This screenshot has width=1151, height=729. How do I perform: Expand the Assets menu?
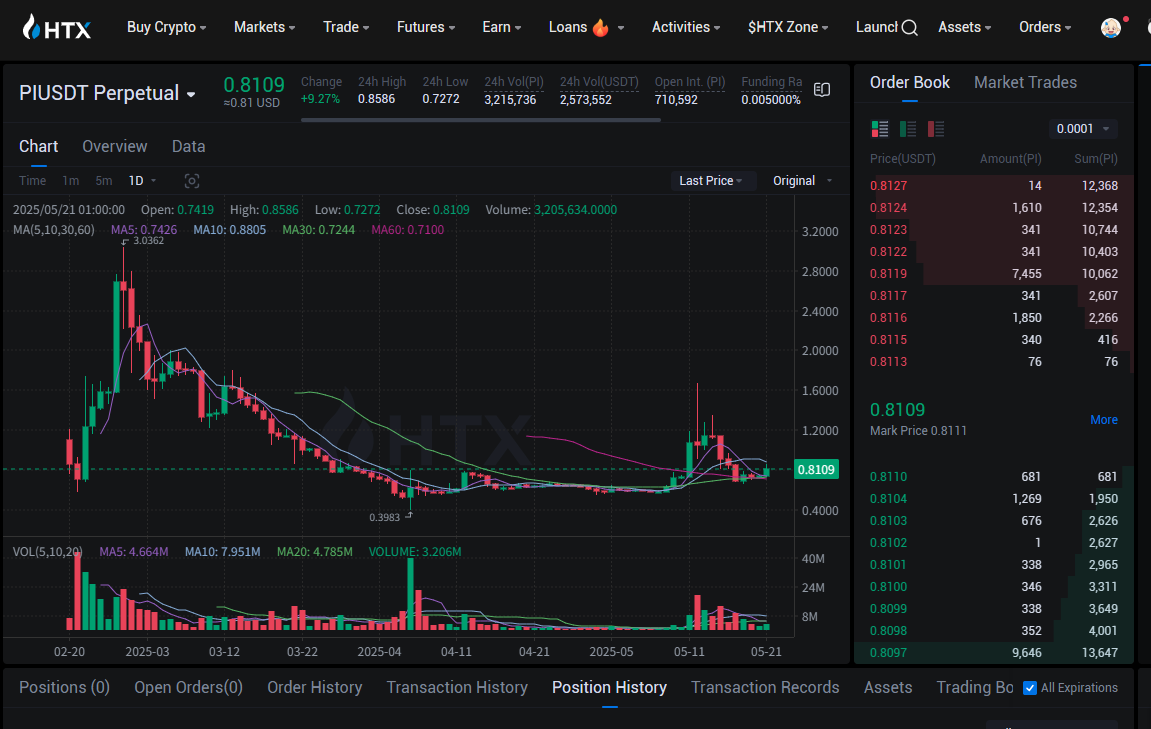coord(965,27)
